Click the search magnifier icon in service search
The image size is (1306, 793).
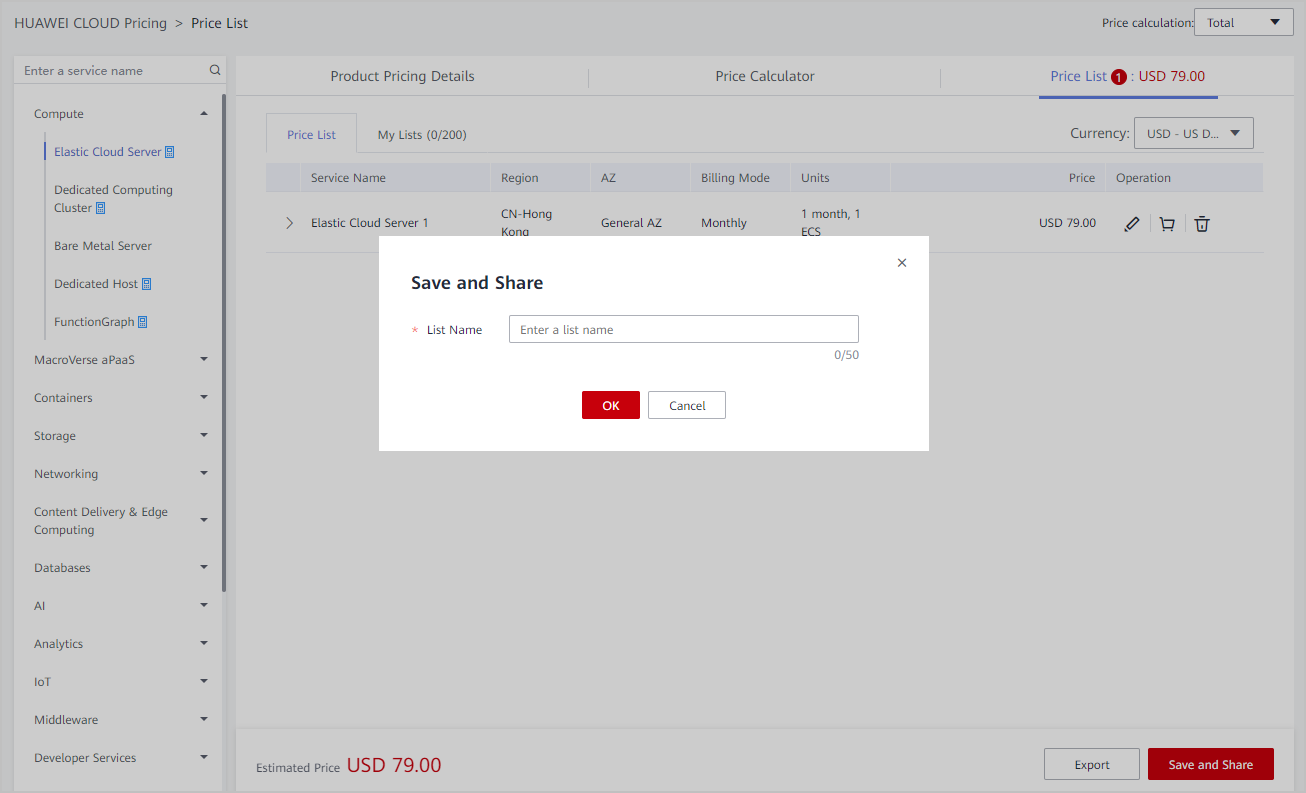[x=214, y=71]
